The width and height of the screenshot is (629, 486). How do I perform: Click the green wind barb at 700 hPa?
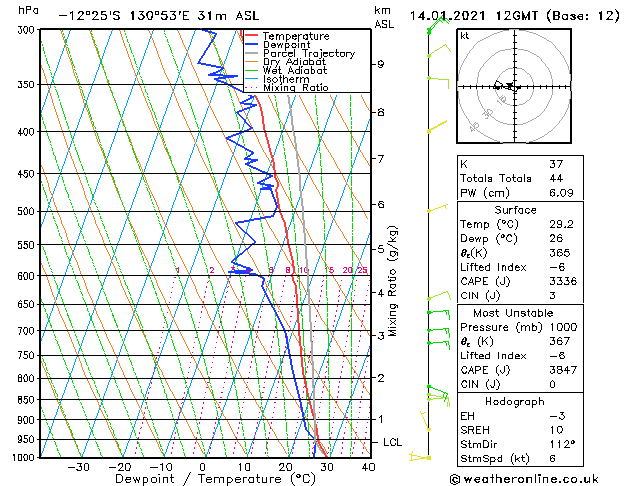point(438,332)
